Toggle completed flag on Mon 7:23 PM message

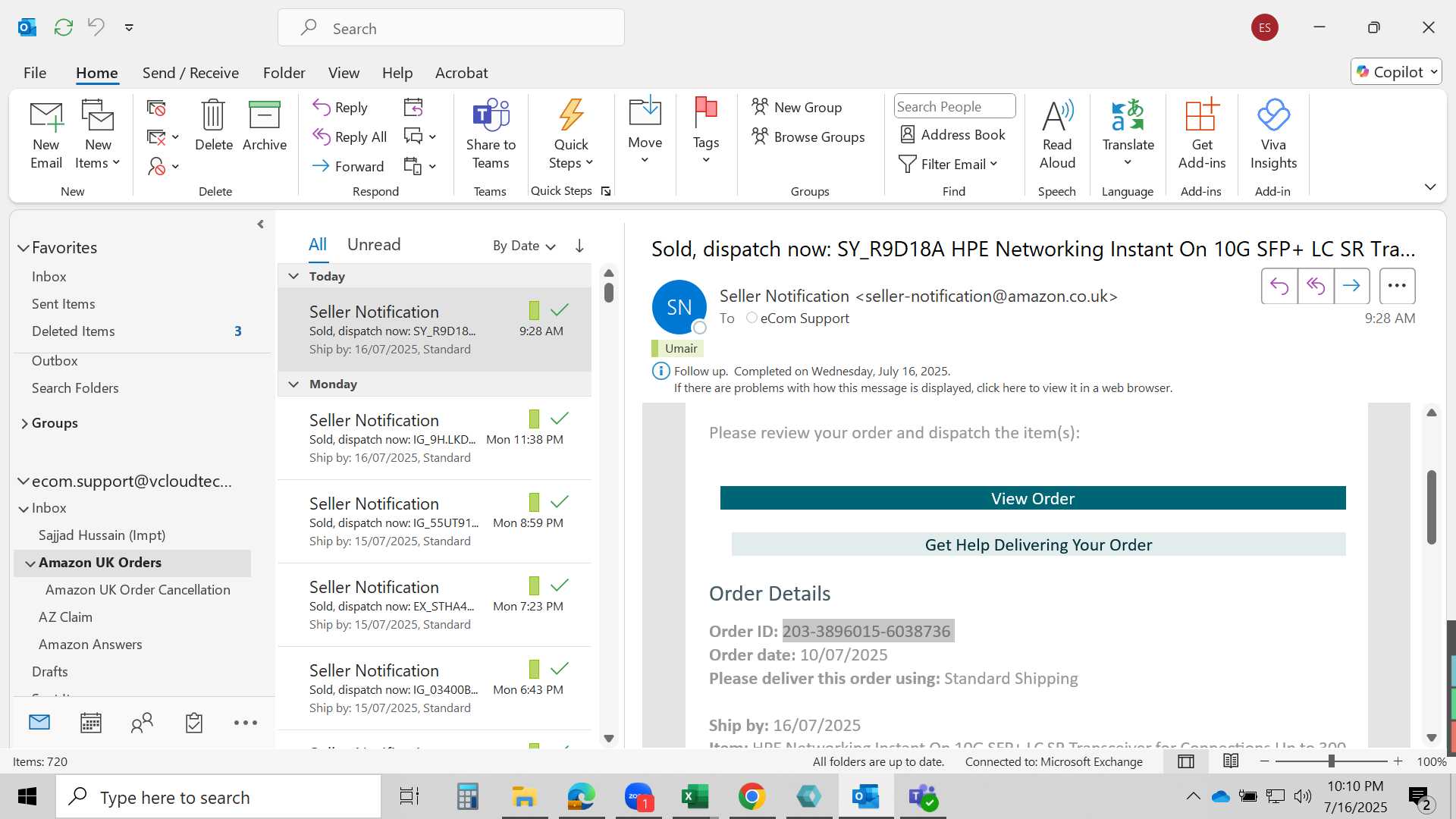pyautogui.click(x=560, y=585)
